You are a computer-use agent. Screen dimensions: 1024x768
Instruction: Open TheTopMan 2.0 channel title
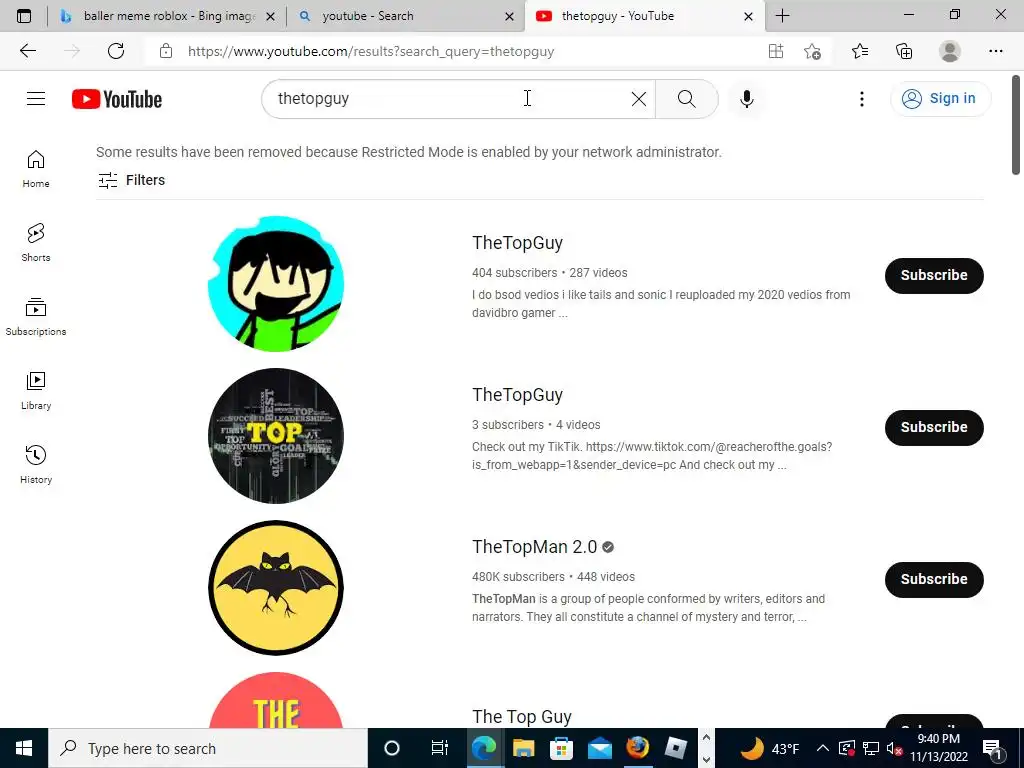534,547
